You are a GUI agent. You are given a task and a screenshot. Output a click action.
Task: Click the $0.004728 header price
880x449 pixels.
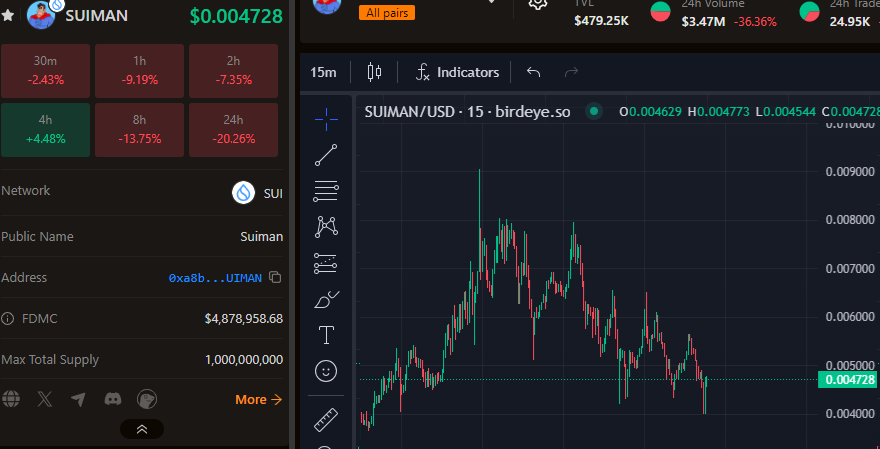point(236,16)
